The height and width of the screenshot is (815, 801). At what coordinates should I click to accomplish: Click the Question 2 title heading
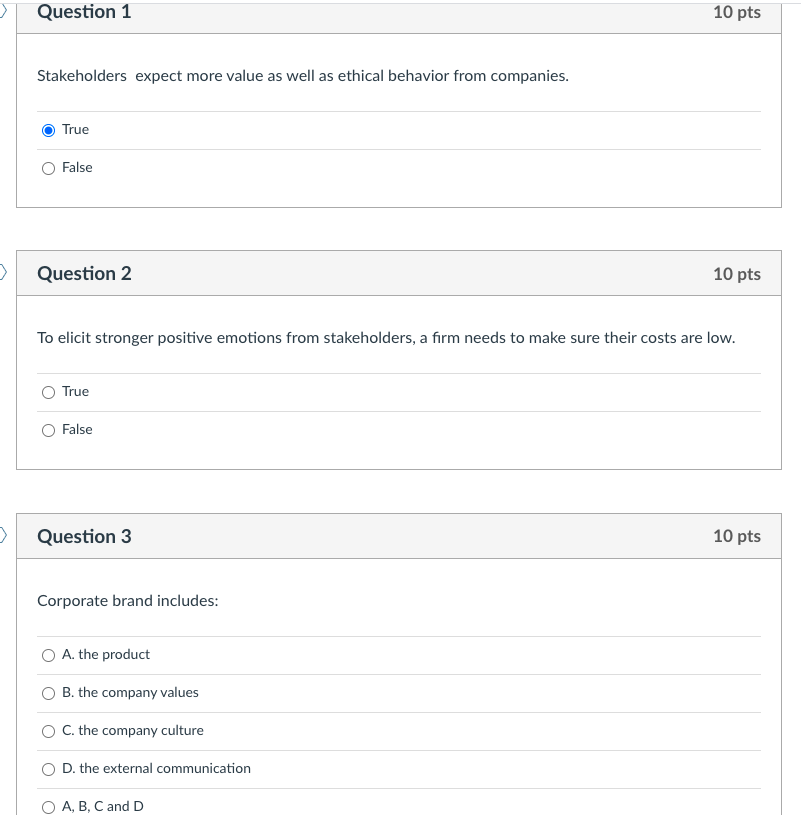click(84, 273)
